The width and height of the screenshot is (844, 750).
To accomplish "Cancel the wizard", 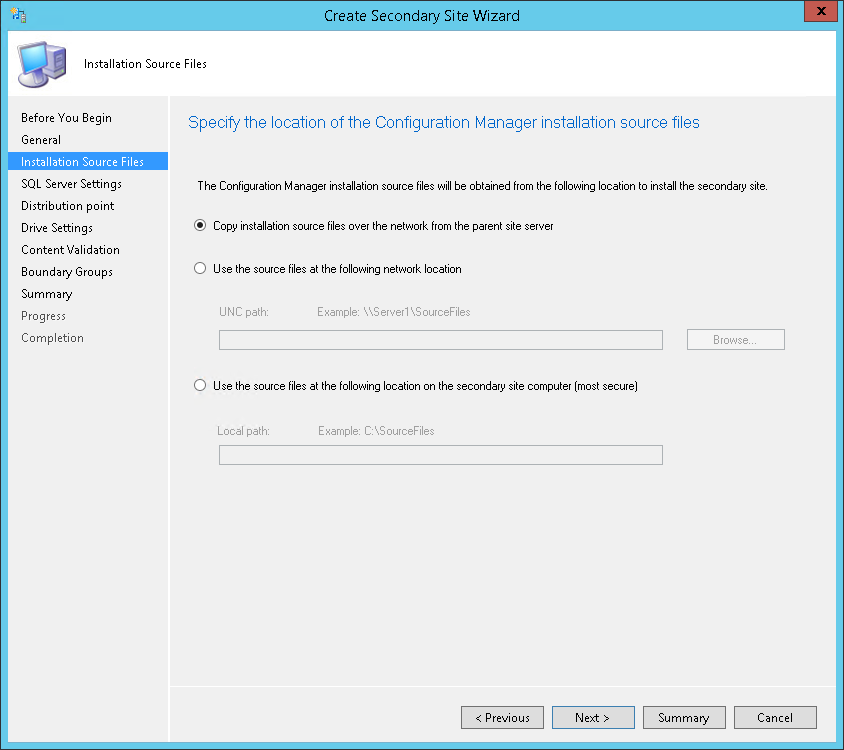I will click(x=775, y=718).
